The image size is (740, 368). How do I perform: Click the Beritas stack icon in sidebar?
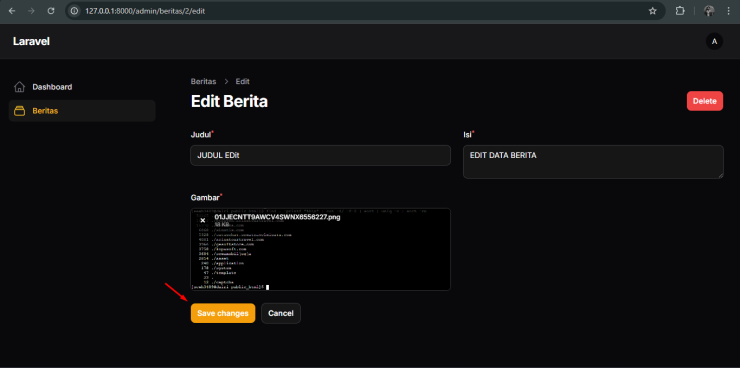tap(19, 111)
